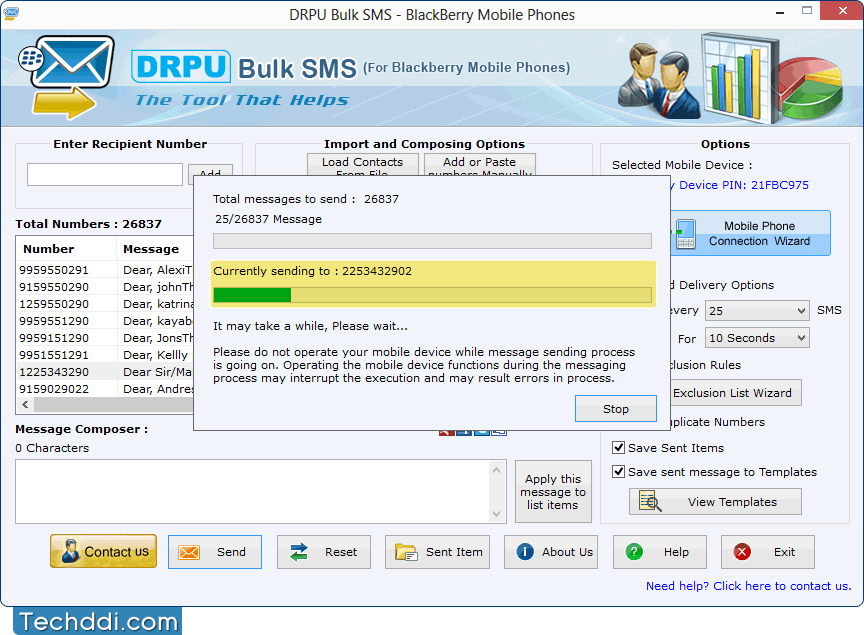Click the Help question mark icon
Image resolution: width=864 pixels, height=635 pixels.
(634, 551)
